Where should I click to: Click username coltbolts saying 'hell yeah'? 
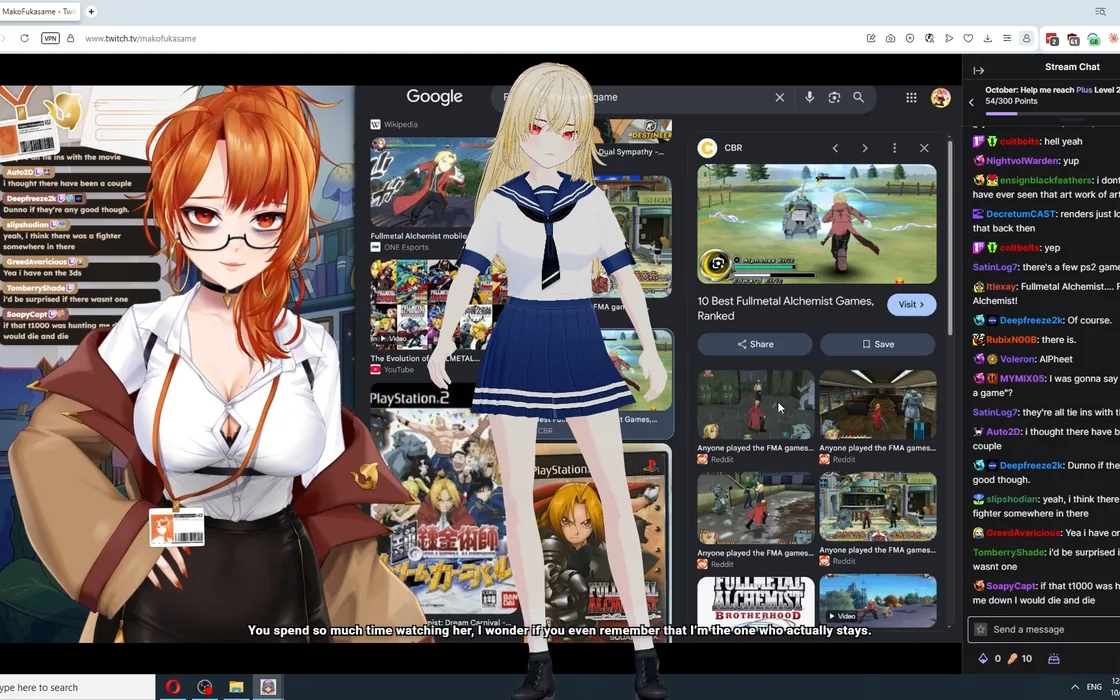tap(1019, 141)
